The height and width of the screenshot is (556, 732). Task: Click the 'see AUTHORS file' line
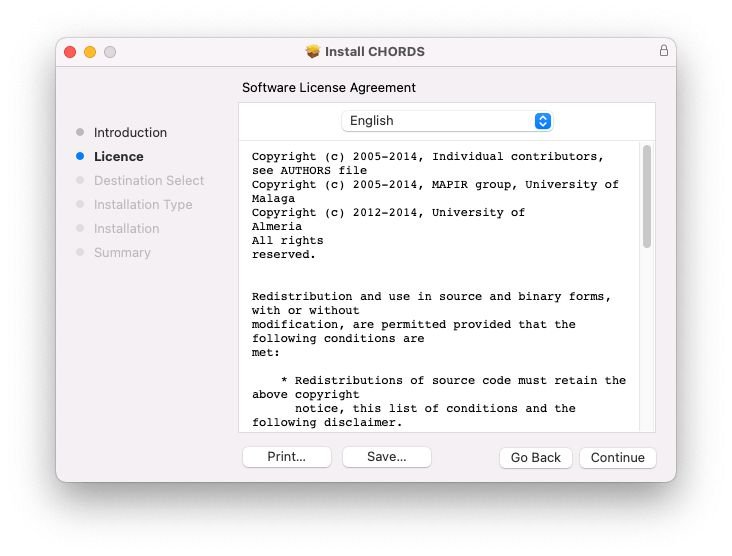pos(309,170)
